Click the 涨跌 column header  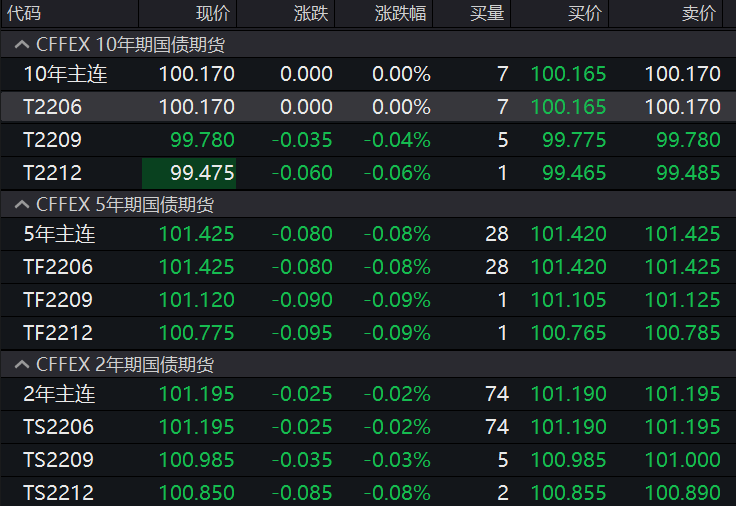[x=310, y=14]
